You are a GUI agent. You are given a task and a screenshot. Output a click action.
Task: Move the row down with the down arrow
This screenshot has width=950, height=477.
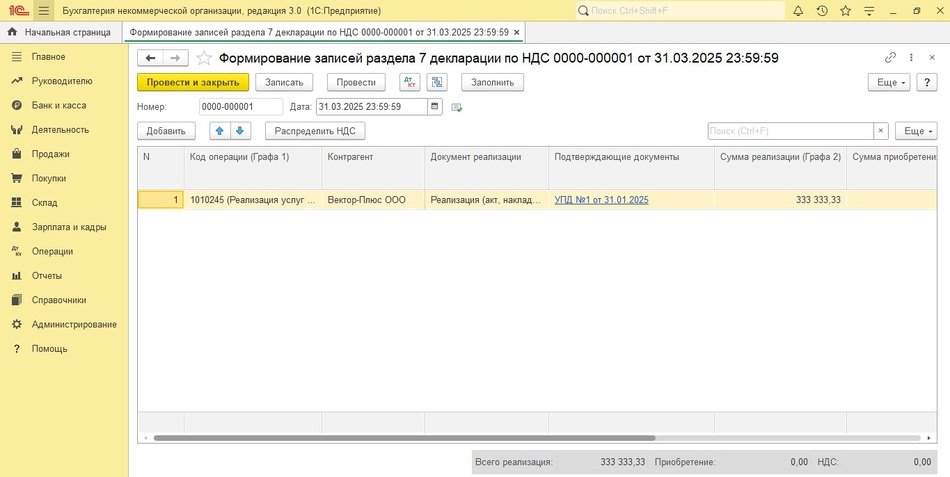coord(239,130)
